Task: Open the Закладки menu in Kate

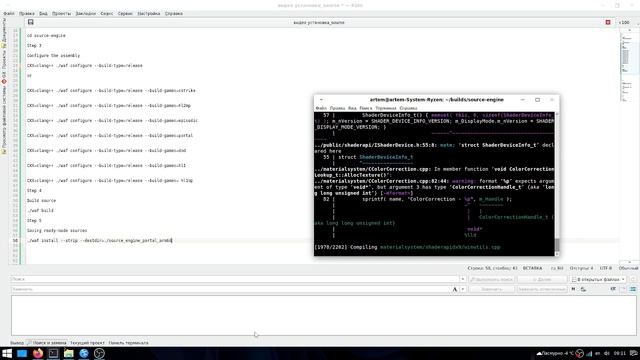Action: (x=86, y=13)
